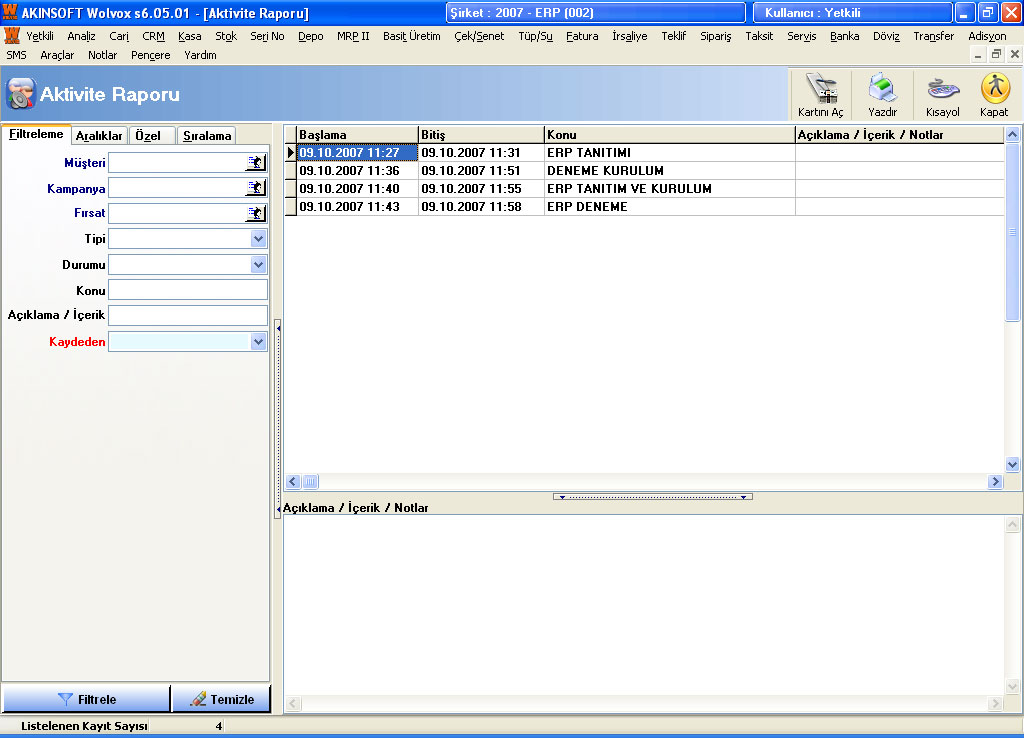Image resolution: width=1024 pixels, height=738 pixels.
Task: Click grid horizontal scrollbar left arrow
Action: coord(293,481)
